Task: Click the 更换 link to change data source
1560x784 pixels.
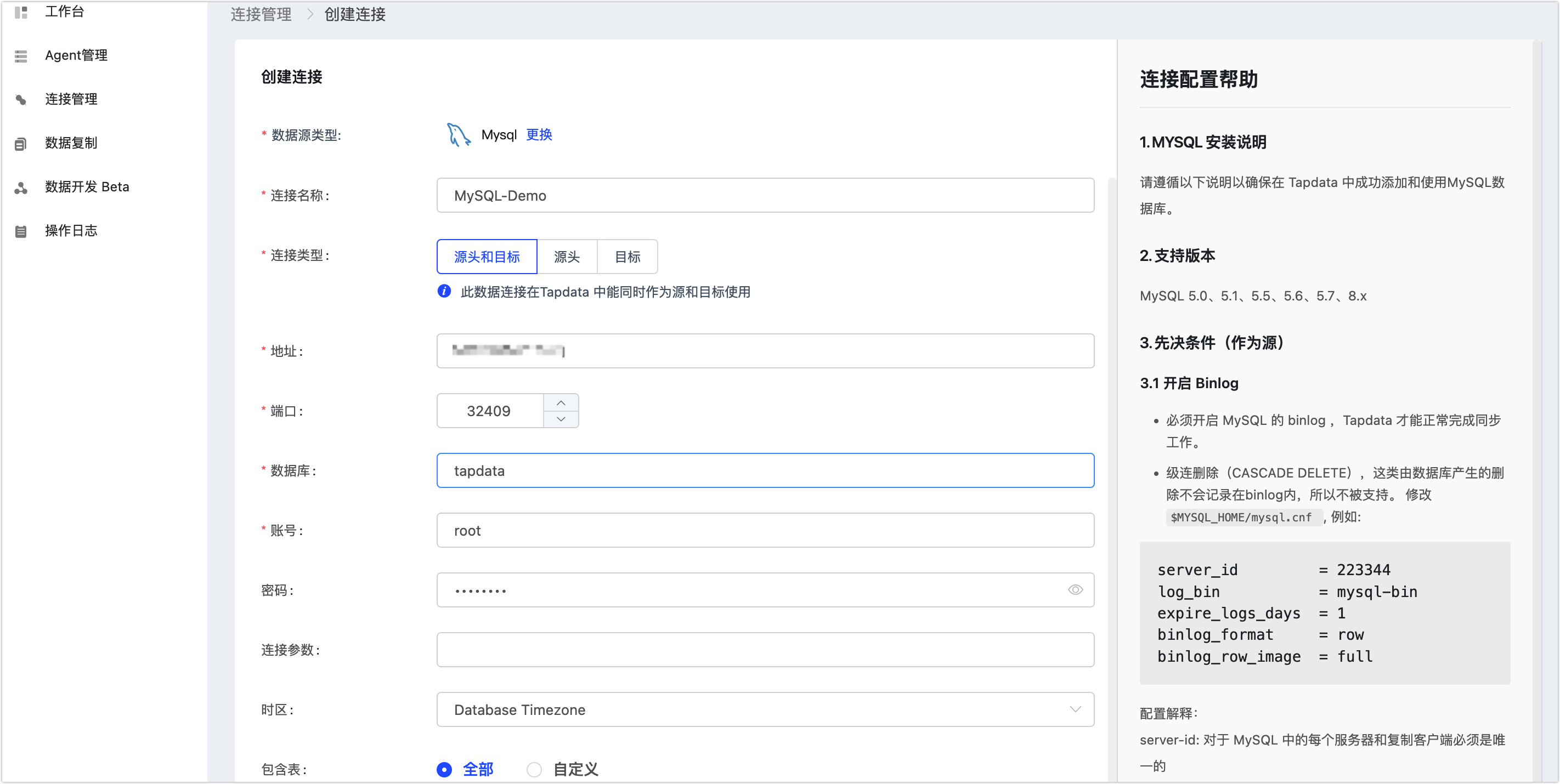Action: click(538, 134)
